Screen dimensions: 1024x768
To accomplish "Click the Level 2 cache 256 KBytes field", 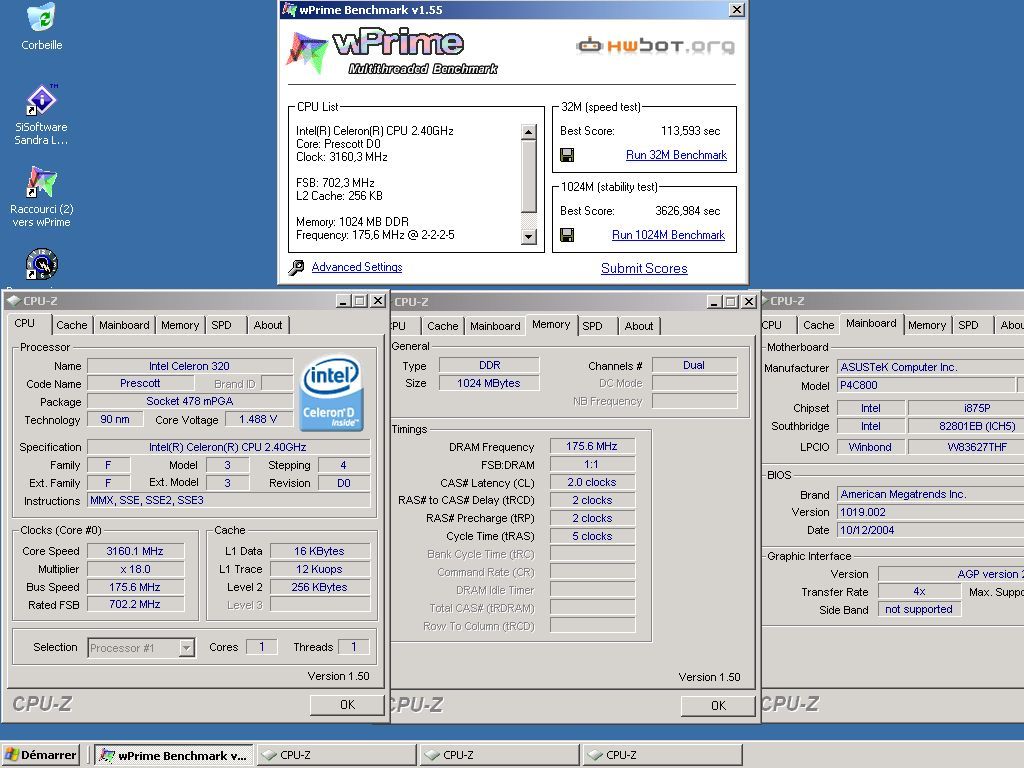I will point(319,587).
